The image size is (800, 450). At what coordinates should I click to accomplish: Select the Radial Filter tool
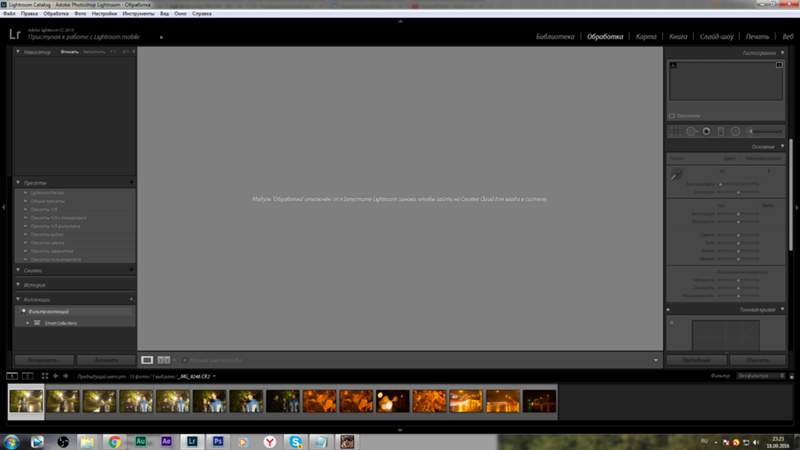click(x=735, y=131)
